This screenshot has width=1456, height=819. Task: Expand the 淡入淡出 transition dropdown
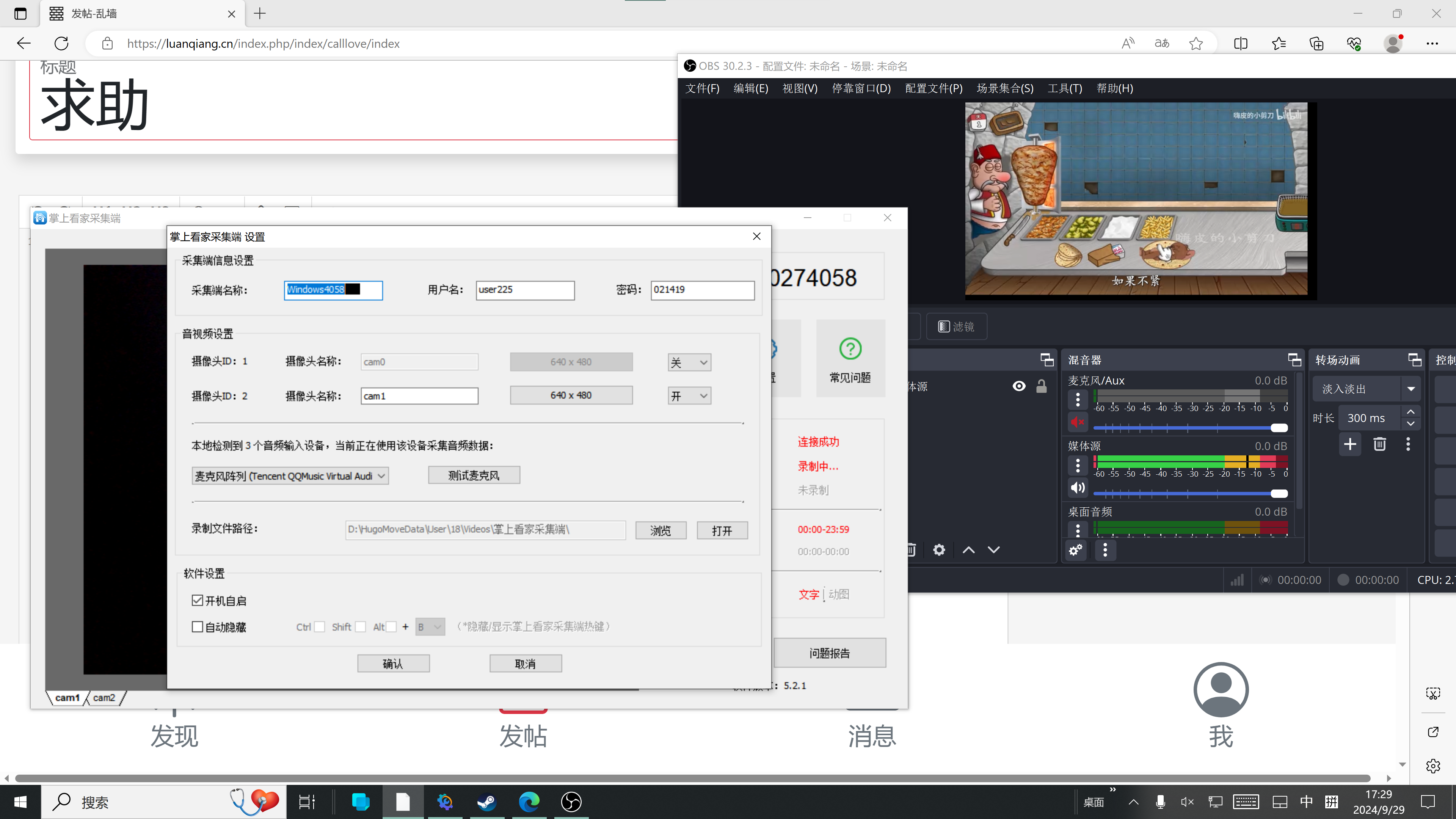pos(1411,389)
